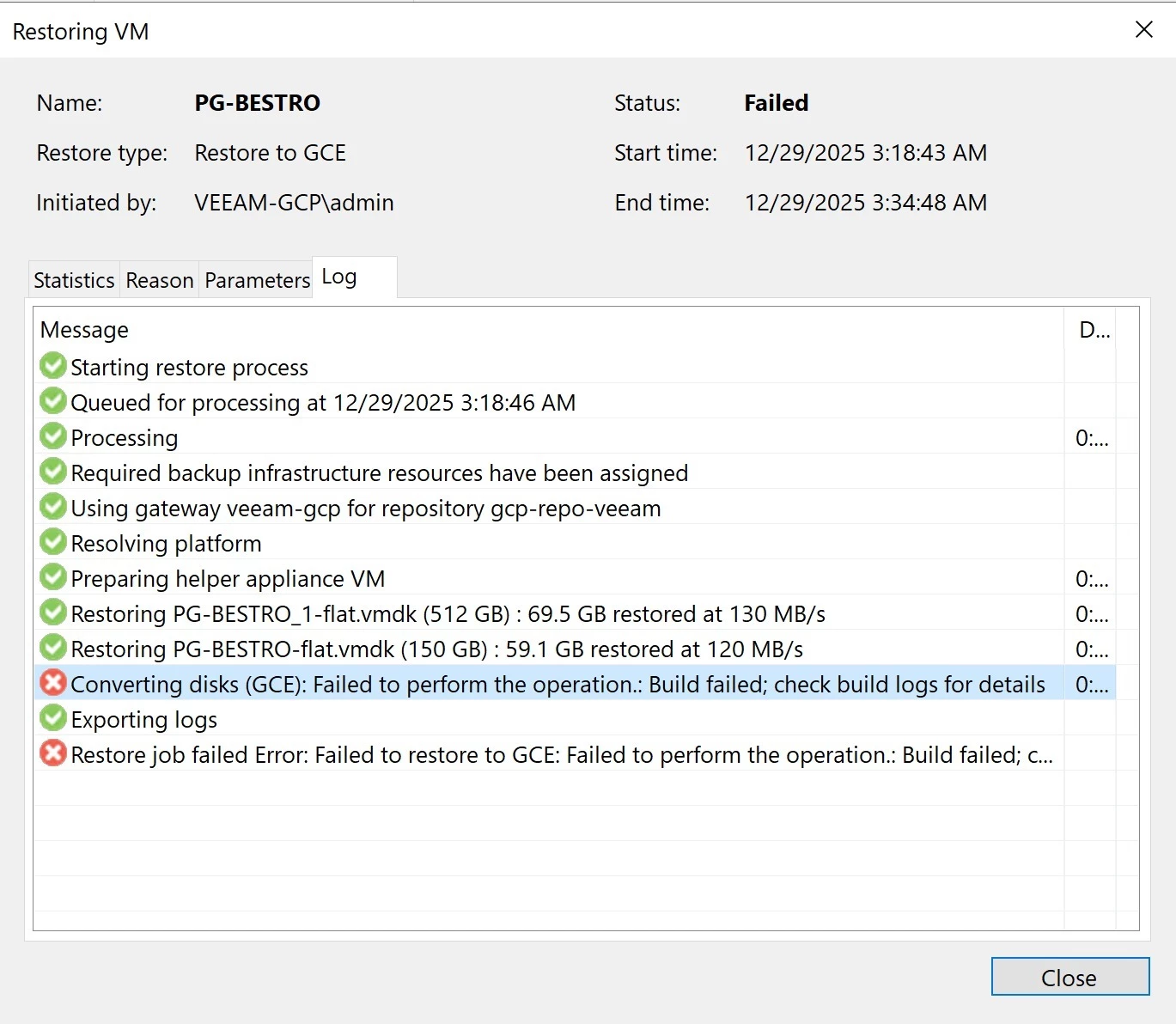Click the truncated Duration column header

click(x=1094, y=330)
